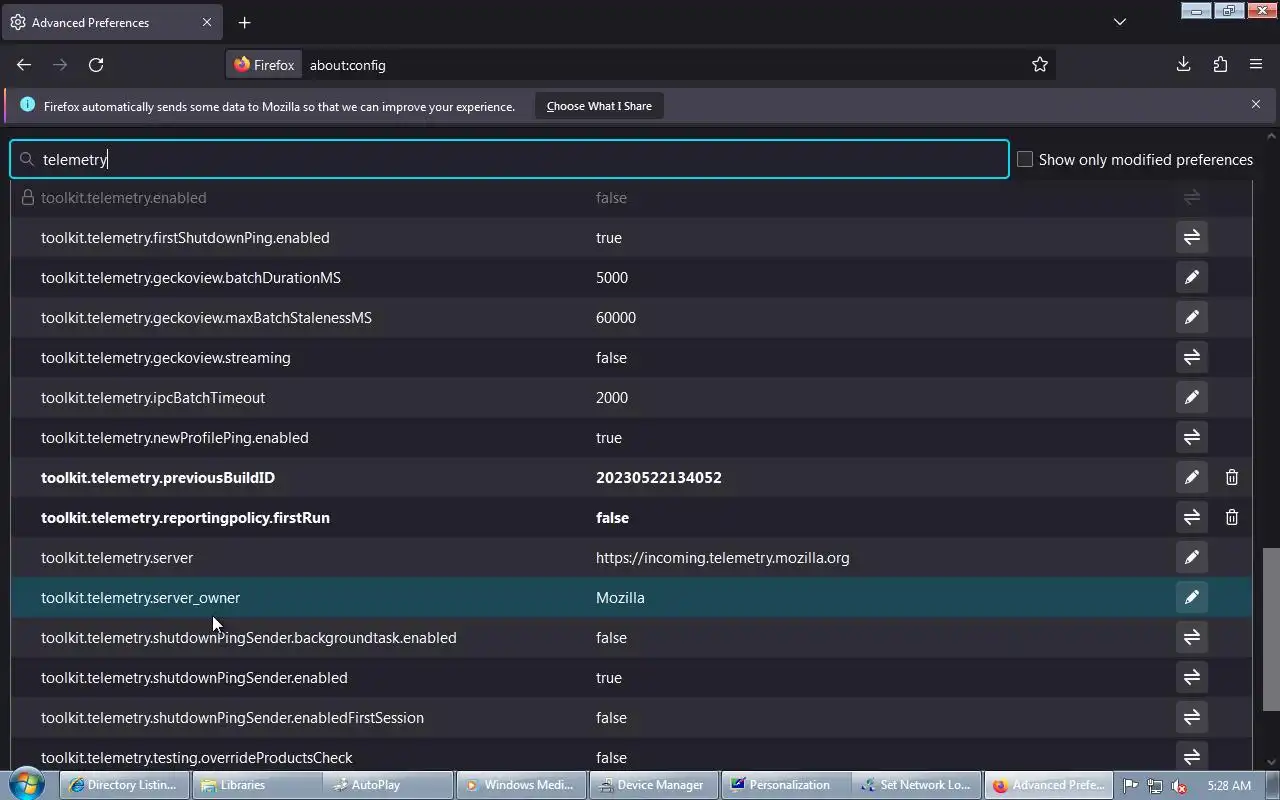1280x800 pixels.
Task: Reload the current page
Action: (x=96, y=64)
